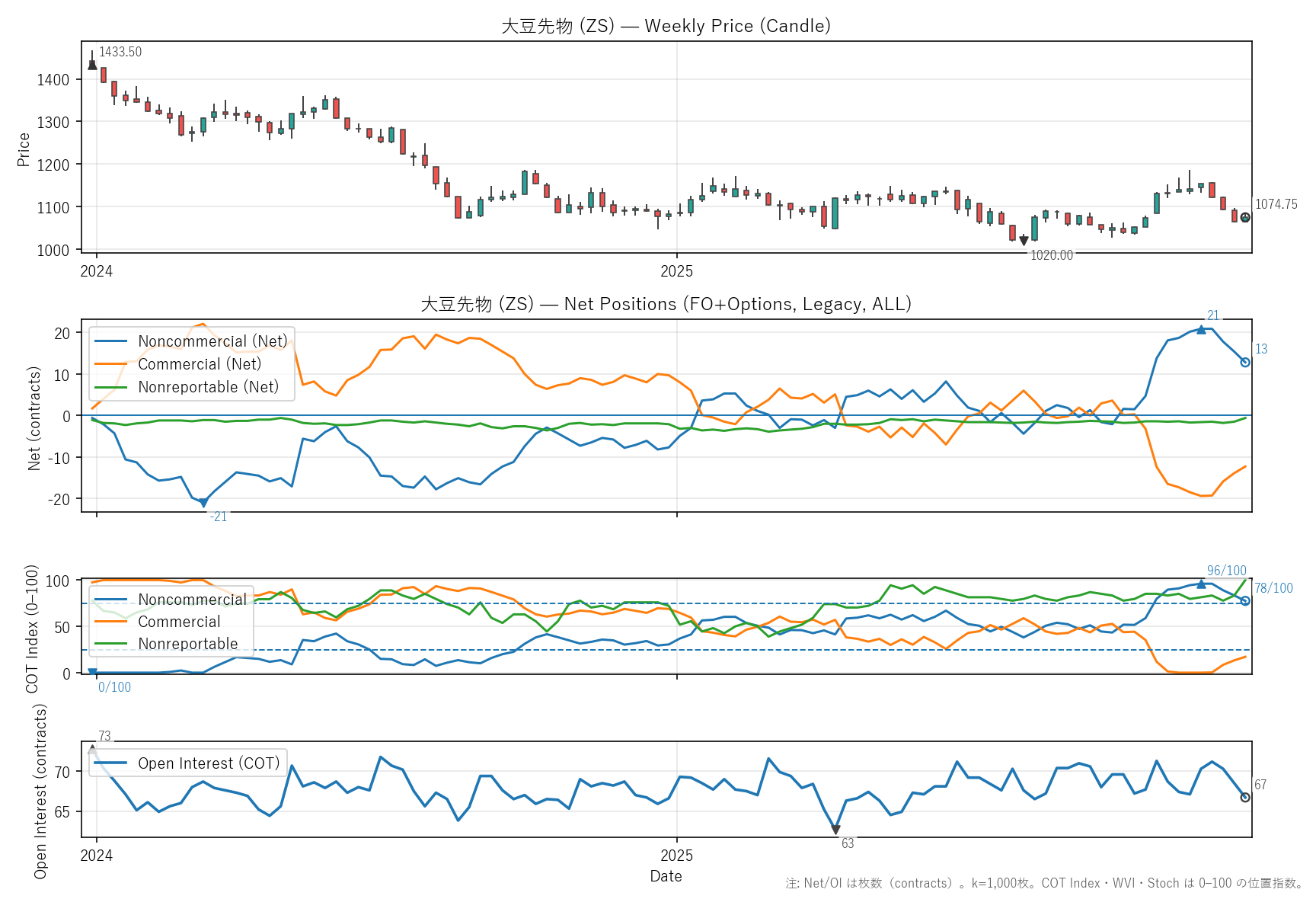
Task: Click the 2025 tick label on bottom Date axis
Action: (x=676, y=856)
